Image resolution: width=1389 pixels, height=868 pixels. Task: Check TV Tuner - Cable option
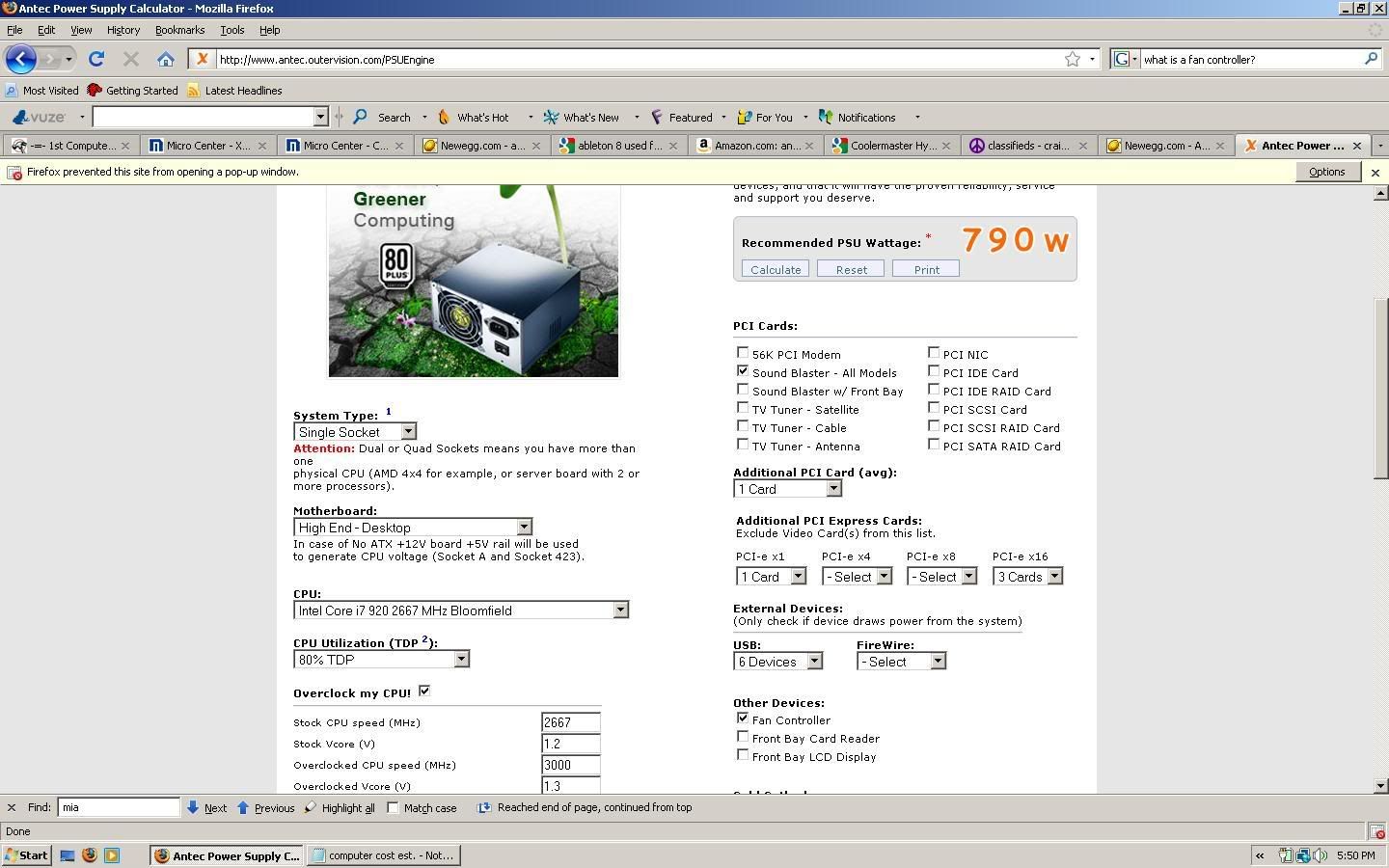[742, 426]
